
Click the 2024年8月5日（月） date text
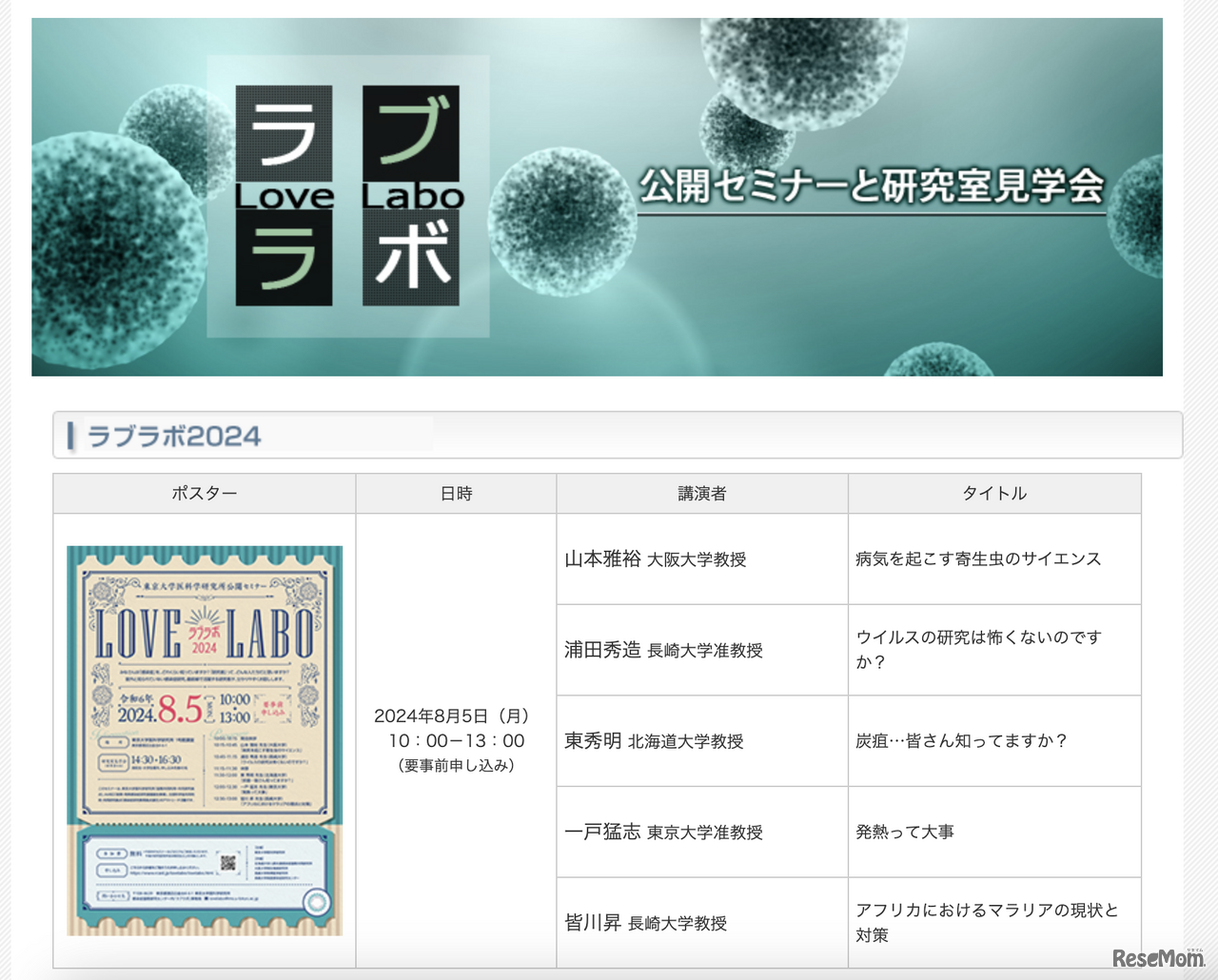point(456,715)
